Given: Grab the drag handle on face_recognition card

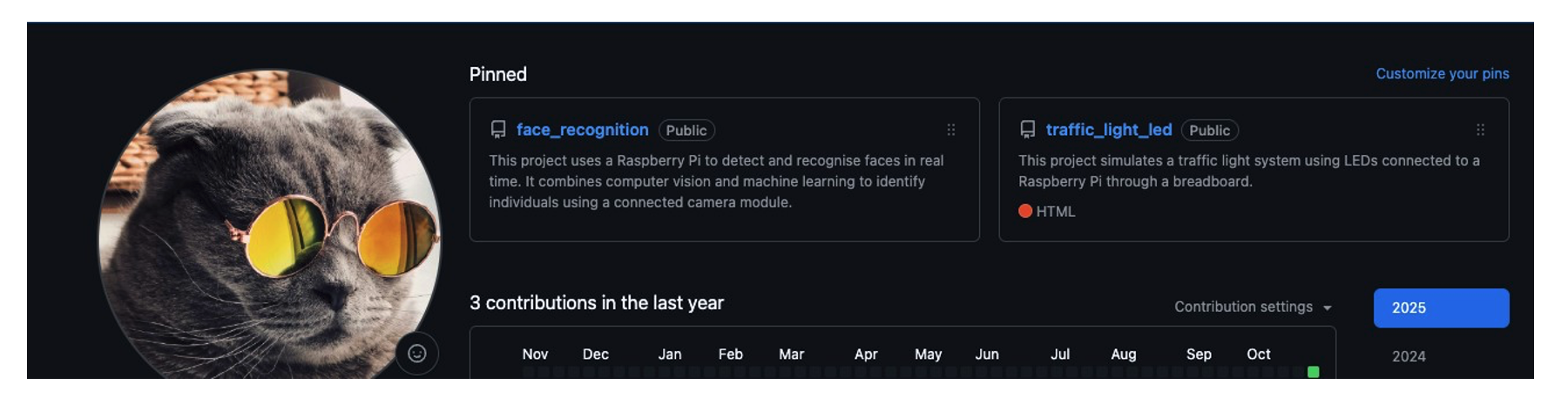Looking at the screenshot, I should click(951, 130).
